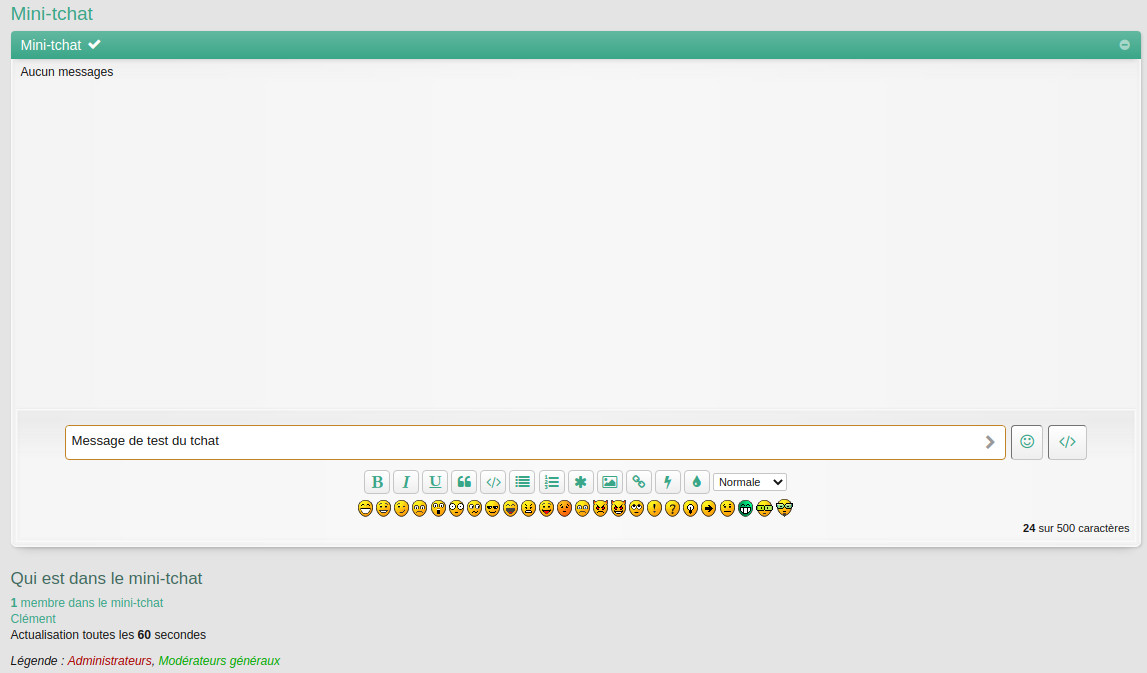This screenshot has width=1147, height=673.
Task: Click the Mini-tchat page title link
Action: (x=52, y=14)
